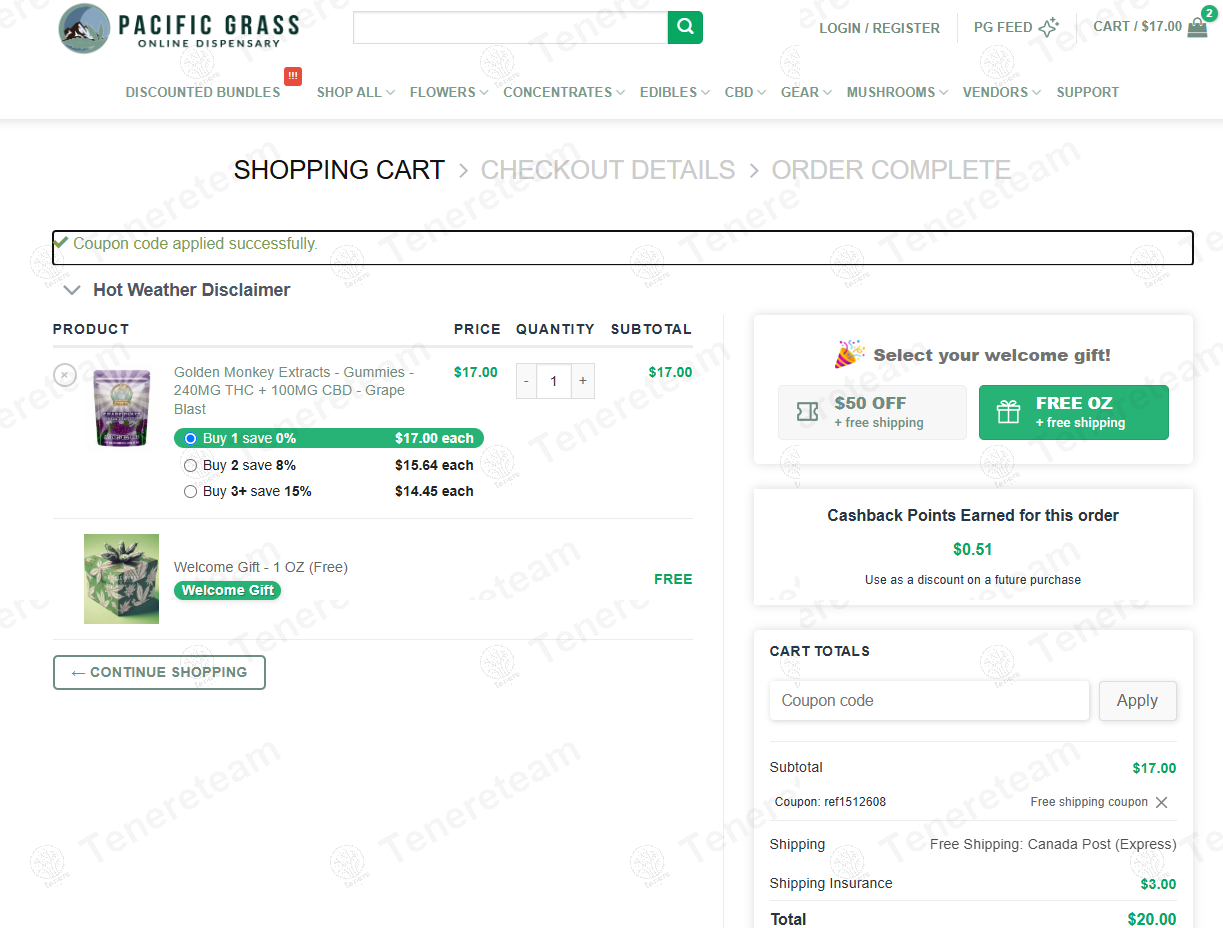This screenshot has width=1223, height=928.
Task: Open the shopping bag cart icon
Action: pos(1197,28)
